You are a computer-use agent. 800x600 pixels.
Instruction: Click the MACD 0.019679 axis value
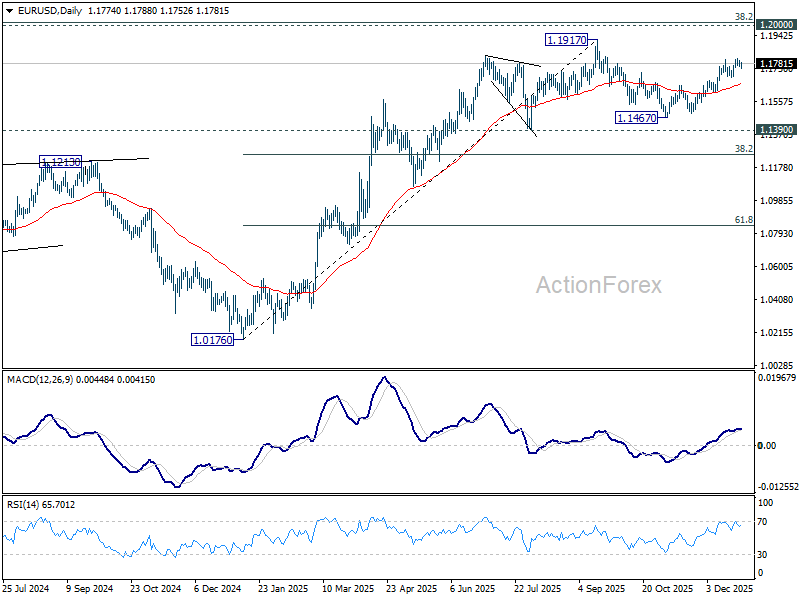[777, 378]
